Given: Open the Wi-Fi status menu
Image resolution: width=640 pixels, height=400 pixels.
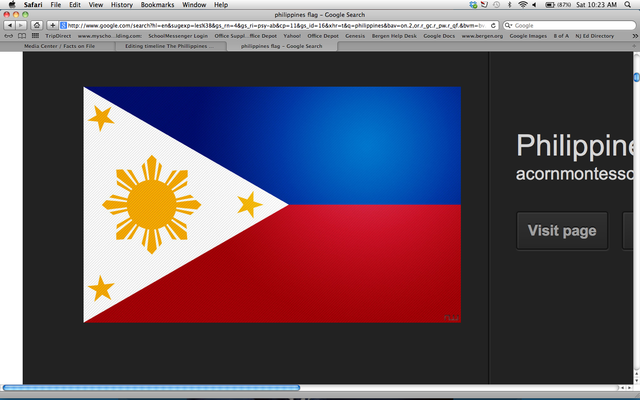Looking at the screenshot, I should coord(522,4).
